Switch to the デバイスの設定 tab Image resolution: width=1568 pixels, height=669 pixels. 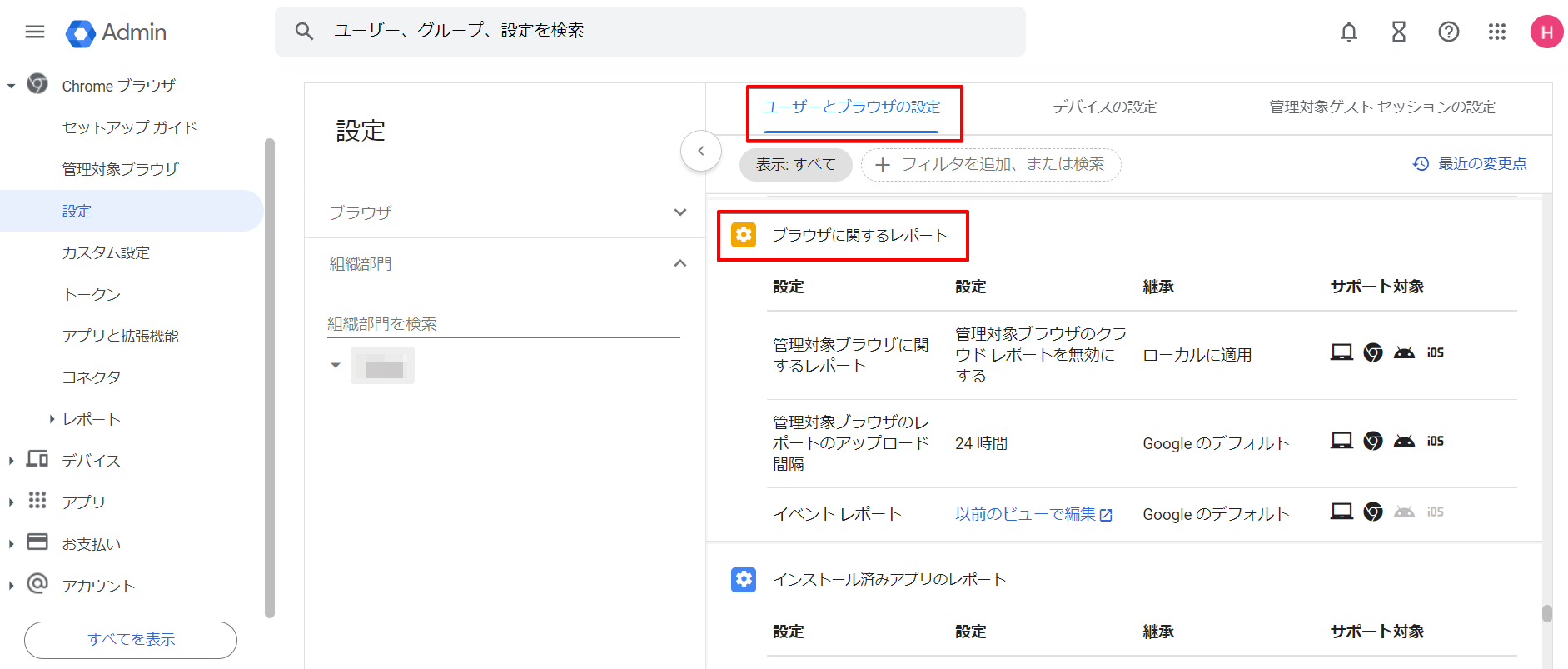click(1104, 107)
